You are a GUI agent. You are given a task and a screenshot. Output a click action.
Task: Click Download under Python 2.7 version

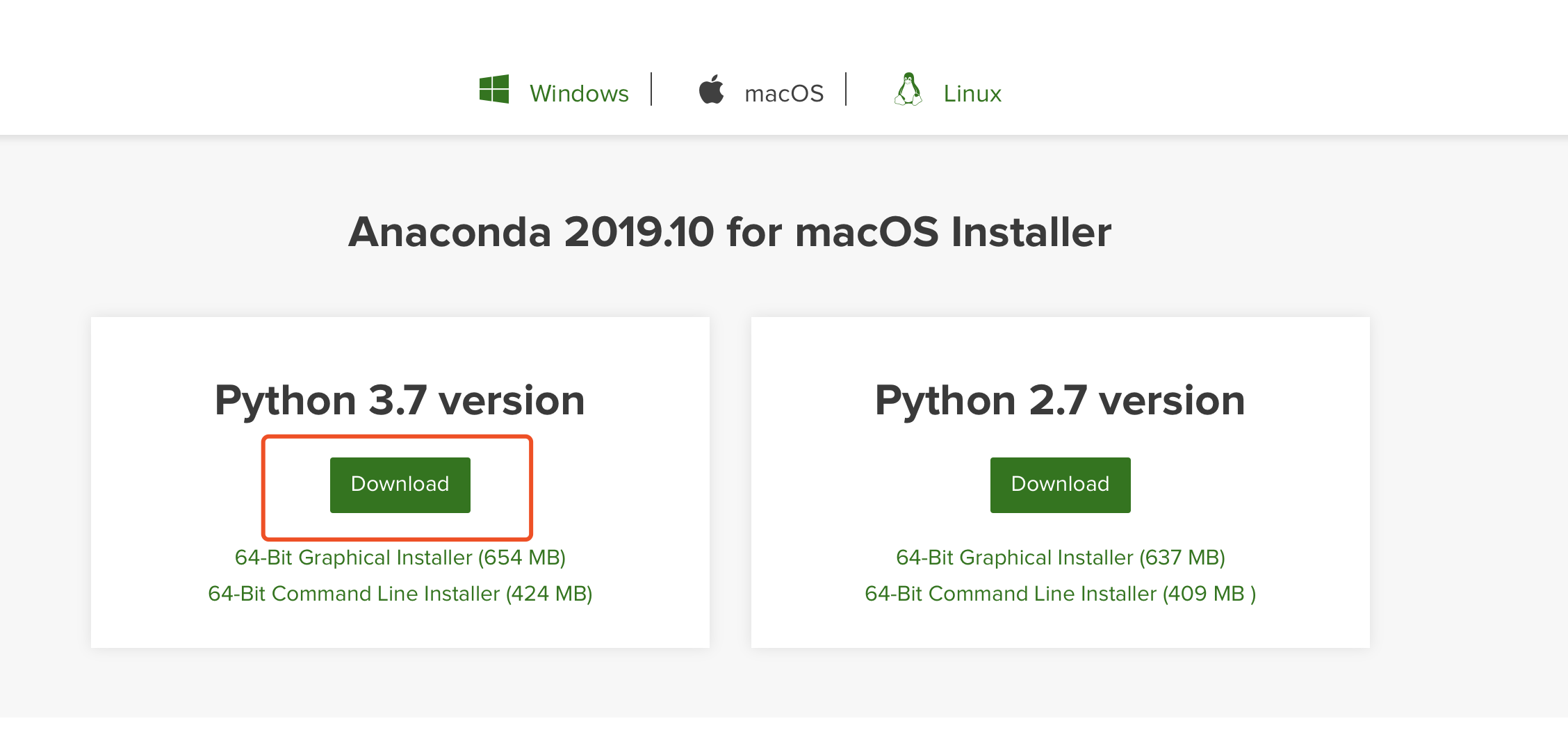[x=1059, y=485]
